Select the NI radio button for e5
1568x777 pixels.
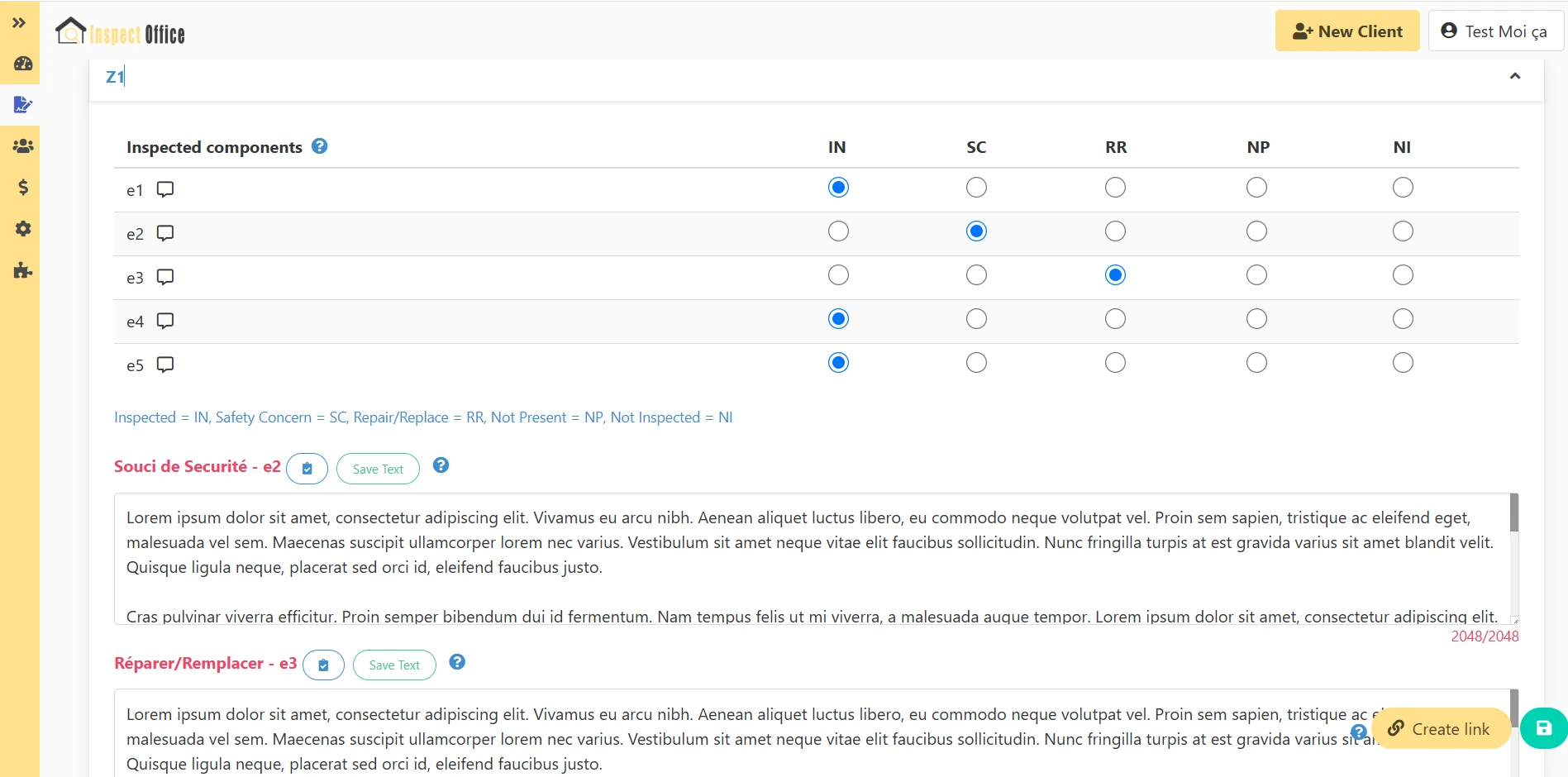coord(1402,363)
